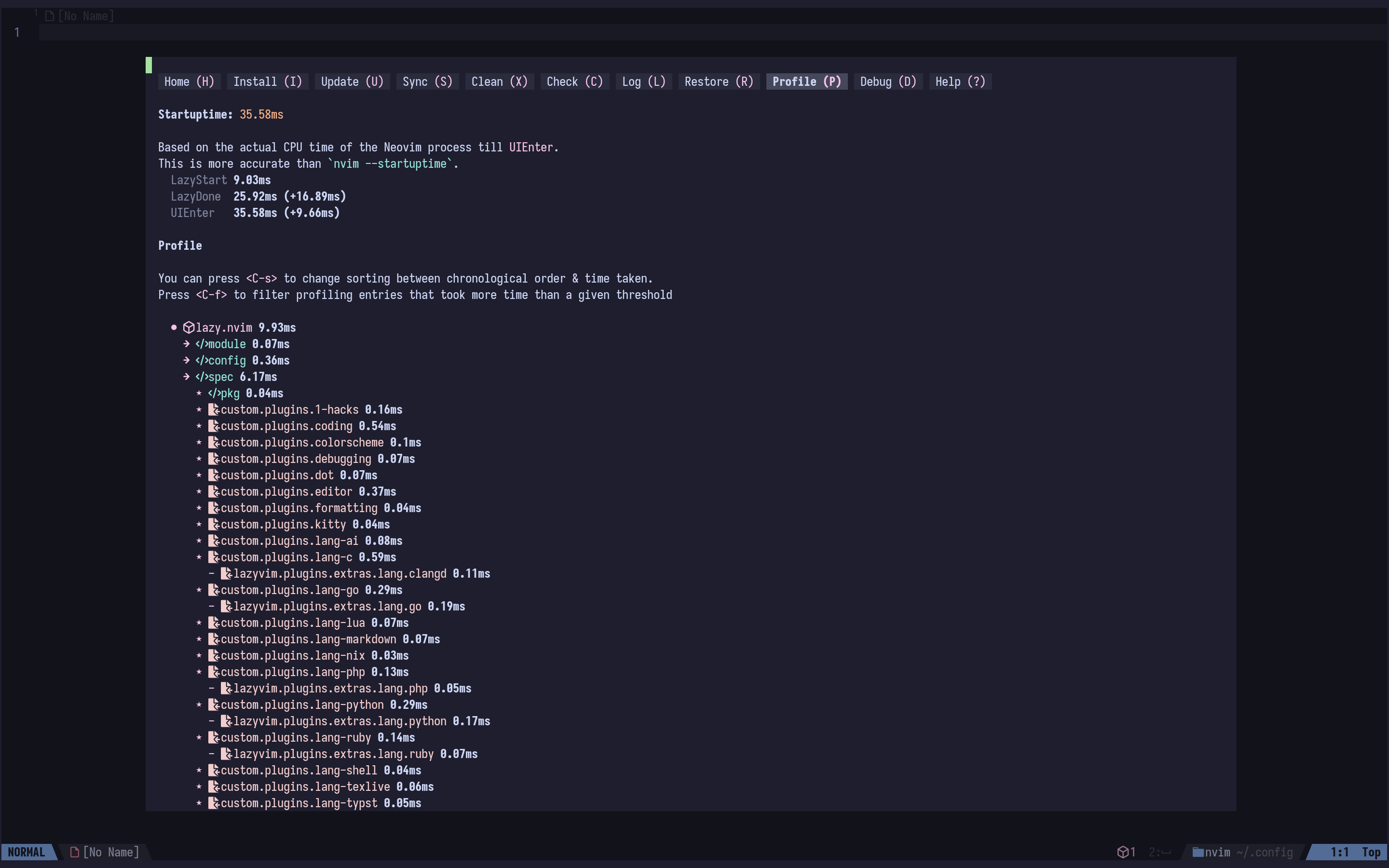1389x868 pixels.
Task: Click the package cube icon in statusline
Action: (1122, 852)
